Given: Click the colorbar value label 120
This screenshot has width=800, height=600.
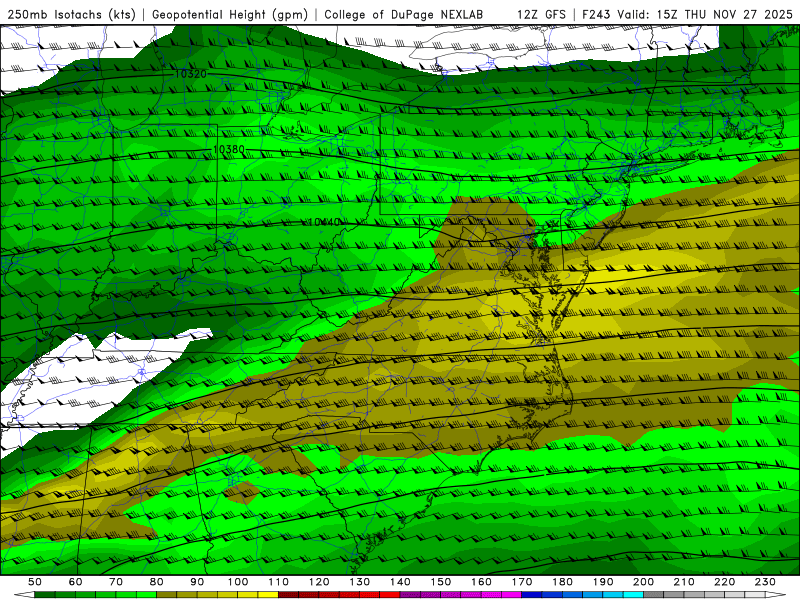Looking at the screenshot, I should coord(319,582).
